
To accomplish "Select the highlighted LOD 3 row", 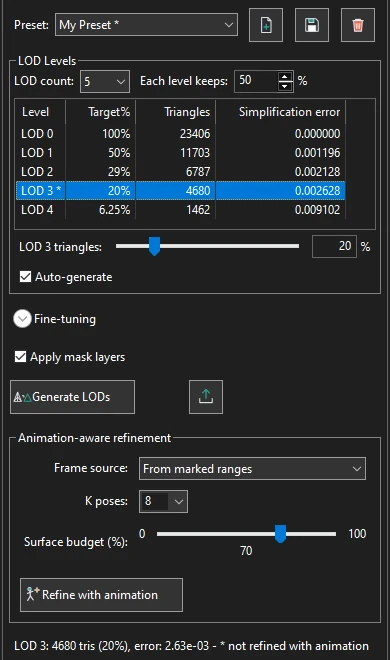I will [x=180, y=191].
